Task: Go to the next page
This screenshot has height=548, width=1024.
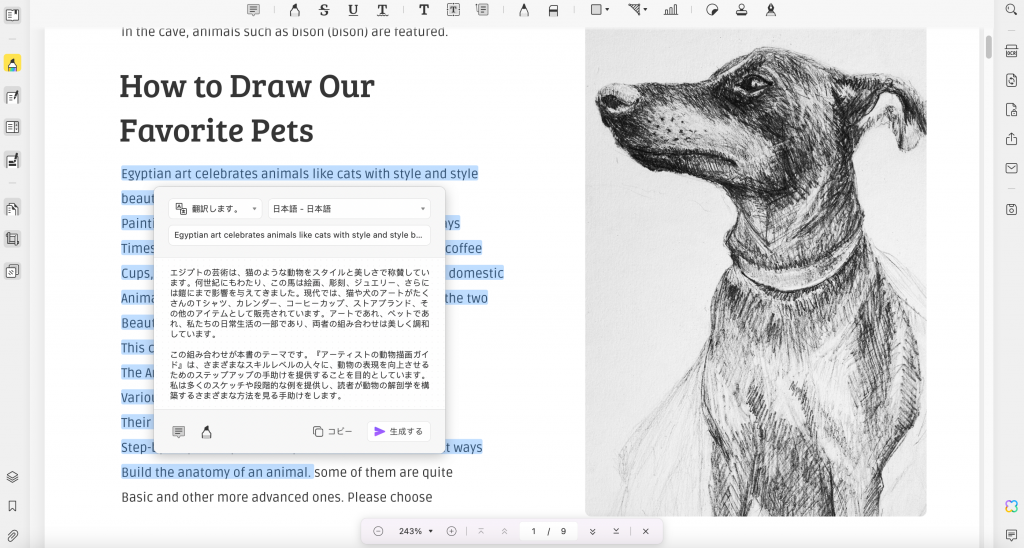Action: pos(592,531)
